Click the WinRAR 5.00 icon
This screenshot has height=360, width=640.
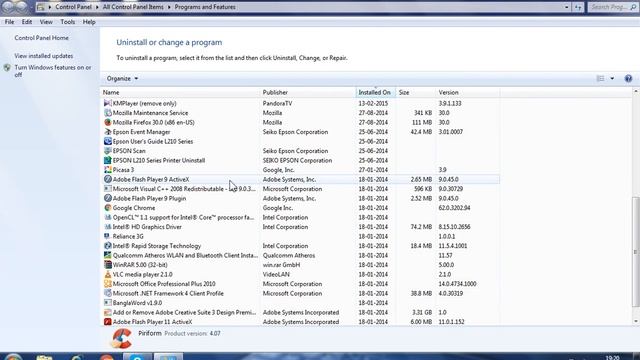pos(107,265)
